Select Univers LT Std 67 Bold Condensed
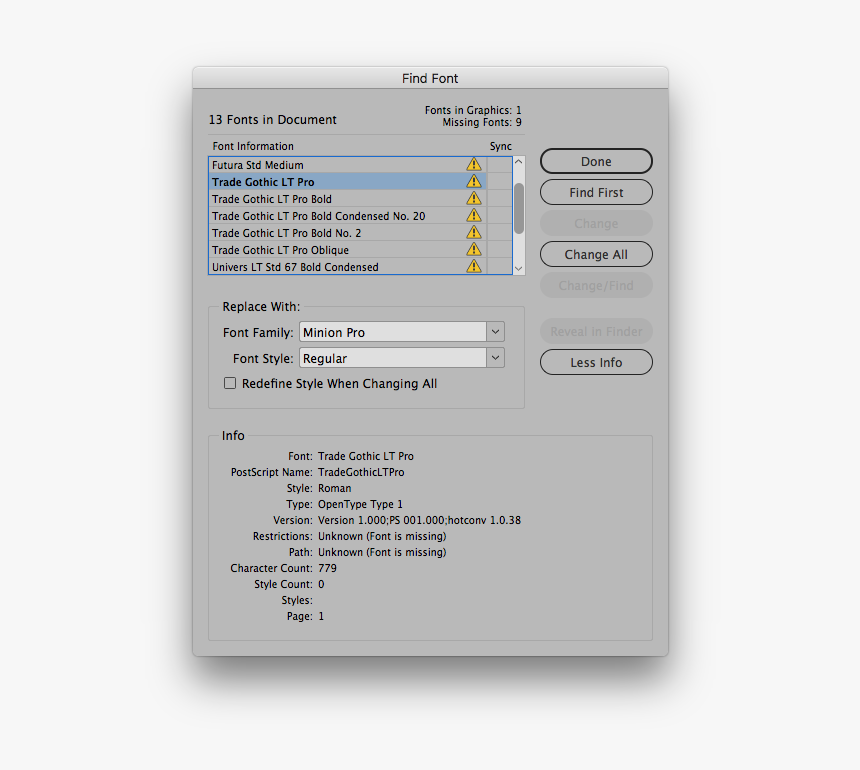This screenshot has height=770, width=860. [348, 267]
